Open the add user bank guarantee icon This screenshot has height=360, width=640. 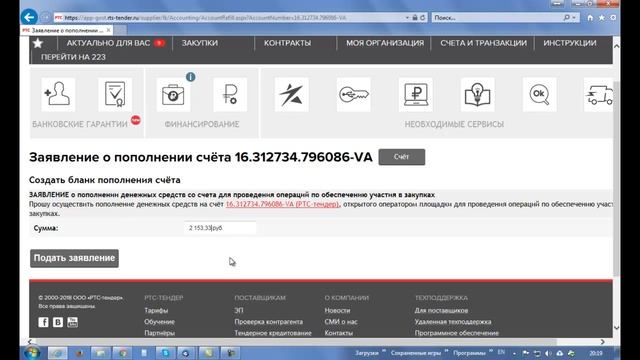click(x=58, y=94)
